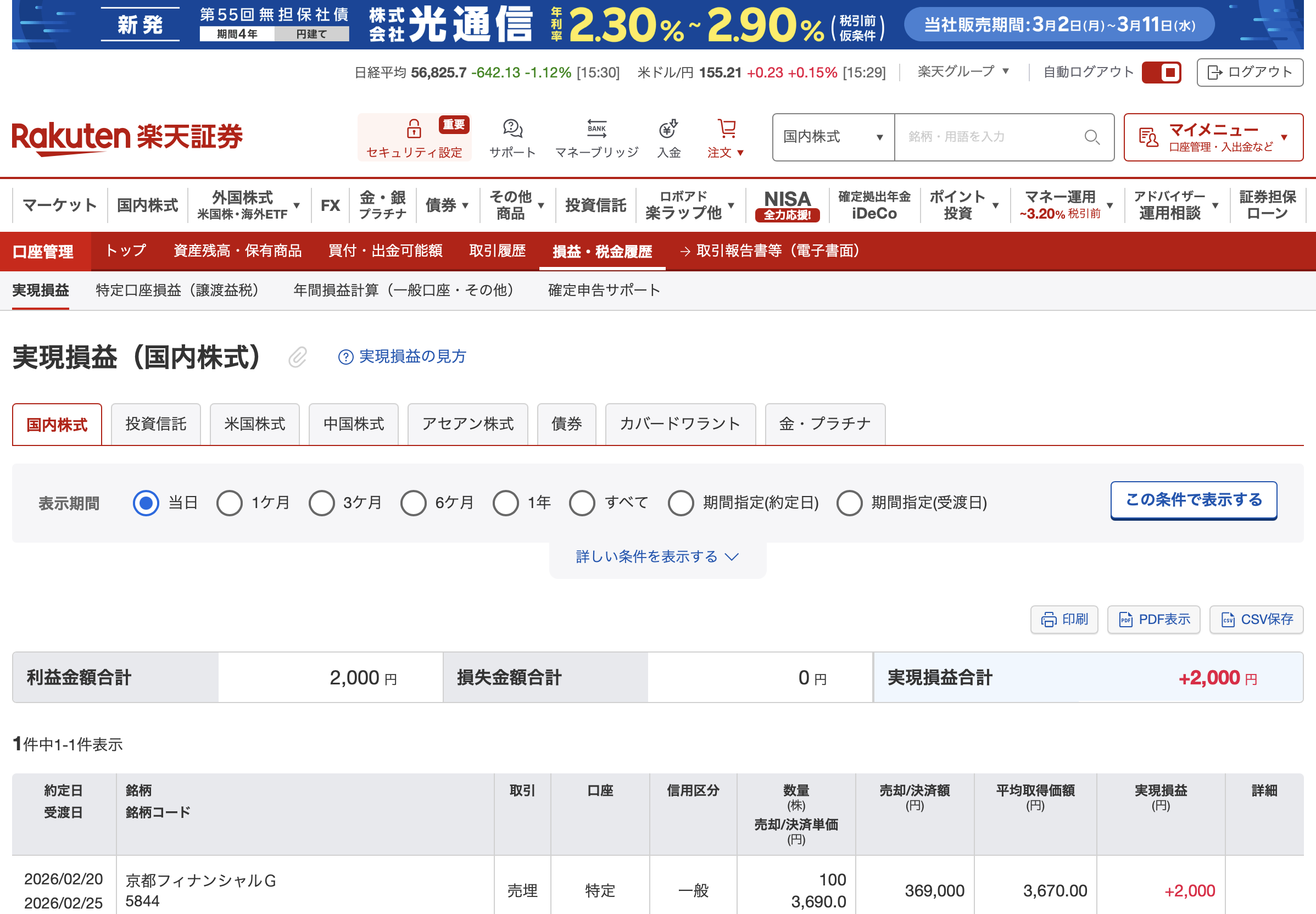The image size is (1316, 914).
Task: Open the Security settings lock icon
Action: 414,129
